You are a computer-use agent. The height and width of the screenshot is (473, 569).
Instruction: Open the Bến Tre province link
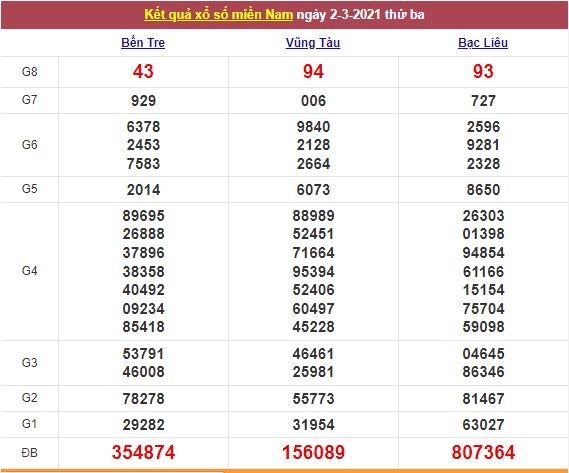point(143,43)
